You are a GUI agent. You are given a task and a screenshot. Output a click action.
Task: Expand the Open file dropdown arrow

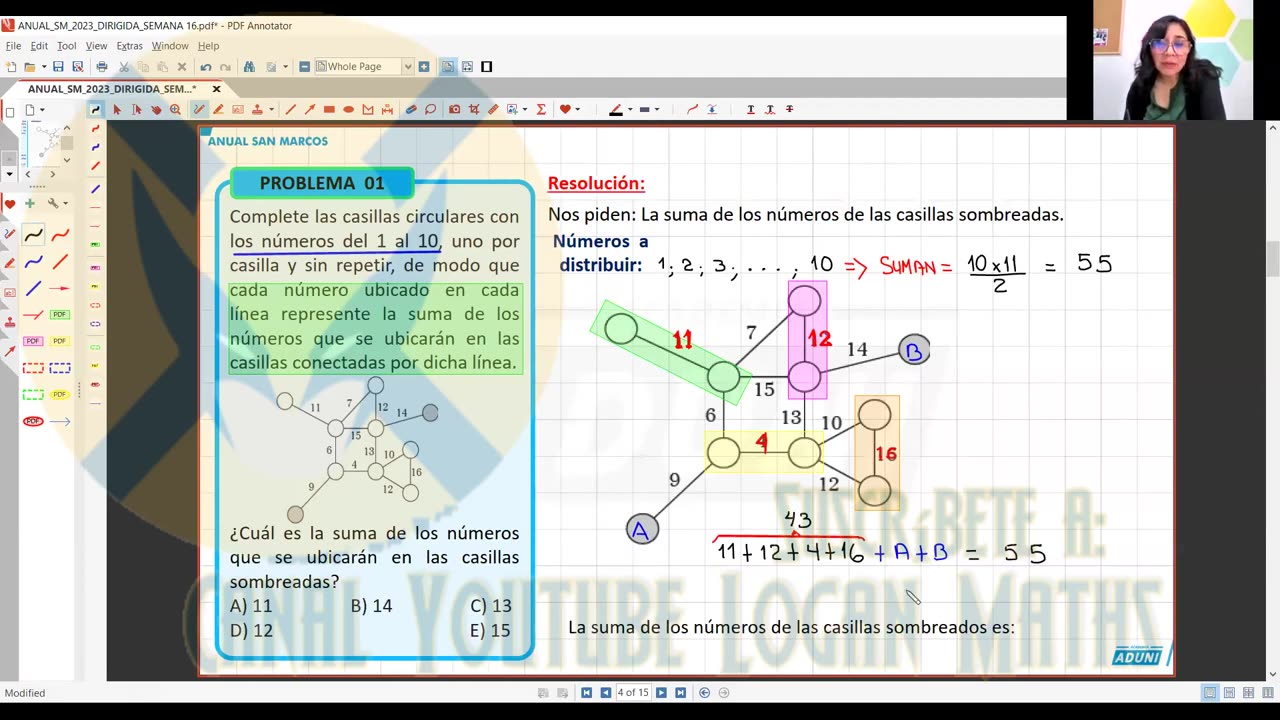point(43,67)
